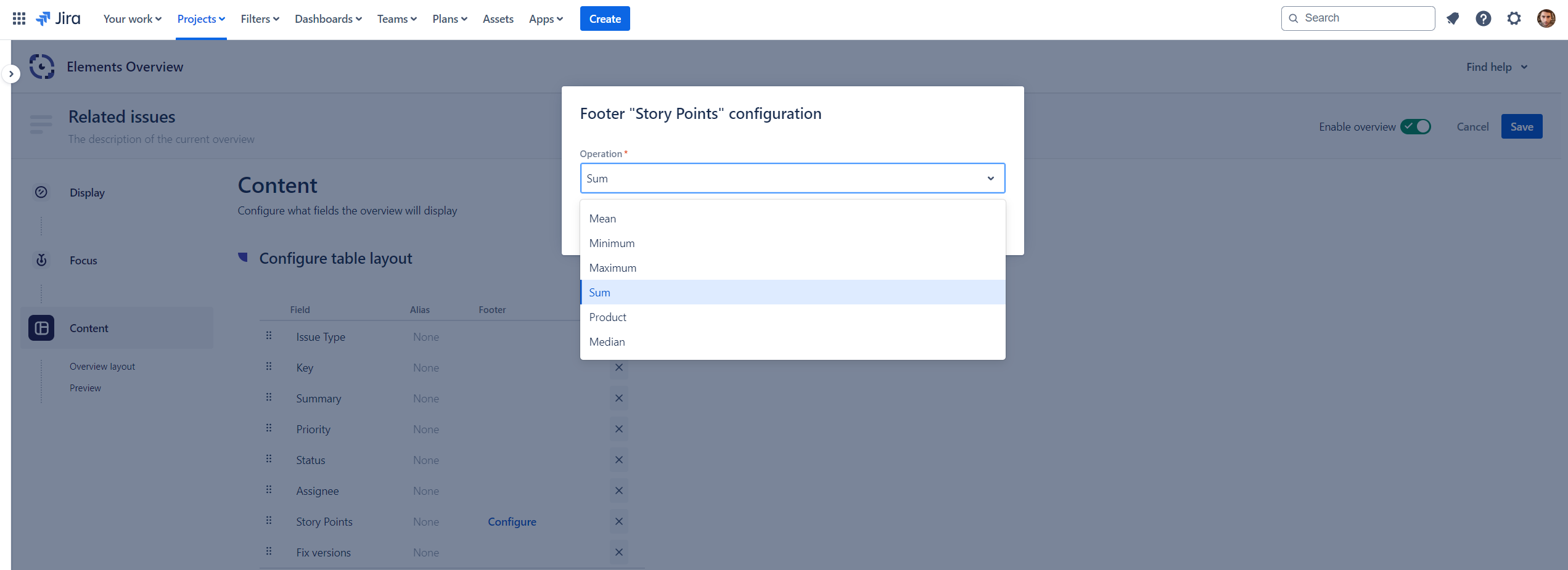Click the Configure link for Story Points
The height and width of the screenshot is (570, 1568).
(512, 521)
